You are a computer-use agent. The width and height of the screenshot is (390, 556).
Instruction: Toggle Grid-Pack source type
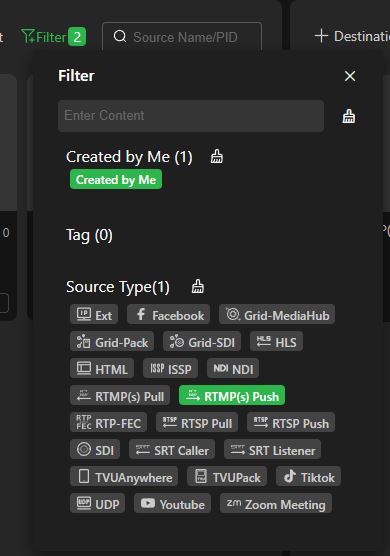point(112,341)
